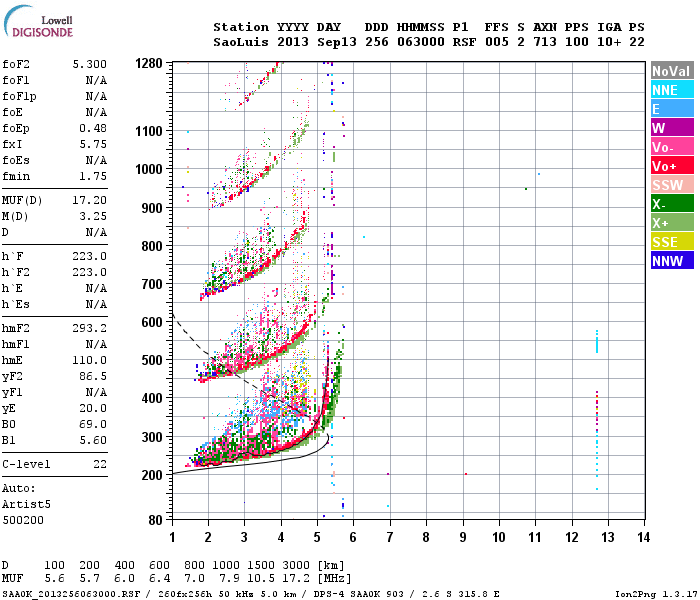Select the Vo- pink legend swatch
The height and width of the screenshot is (600, 700).
672,147
